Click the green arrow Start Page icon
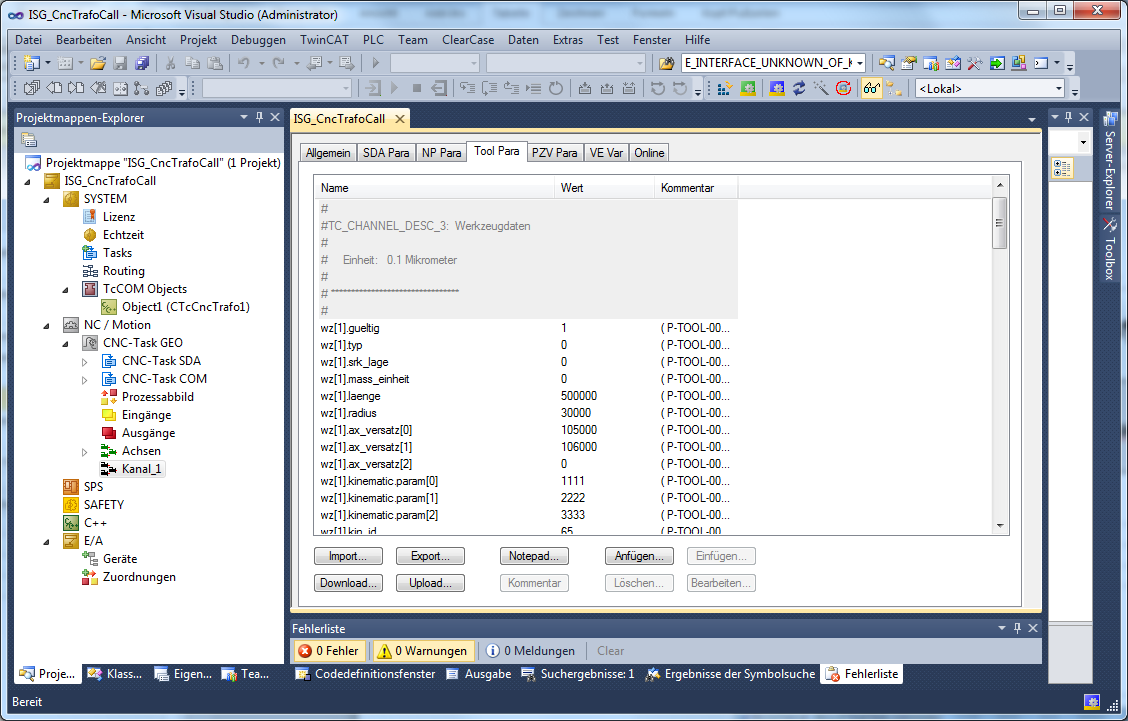1128x721 pixels. click(x=997, y=63)
